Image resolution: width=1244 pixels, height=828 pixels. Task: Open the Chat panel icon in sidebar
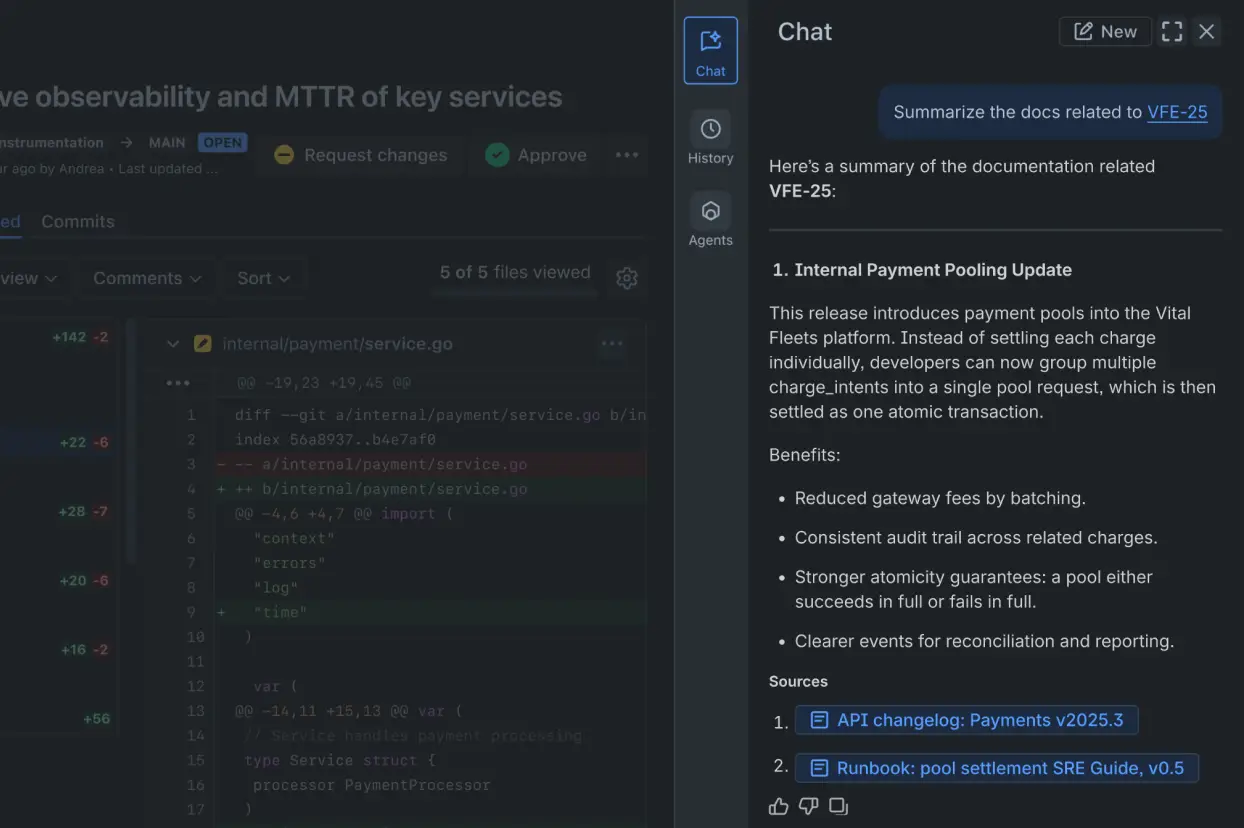pos(710,50)
